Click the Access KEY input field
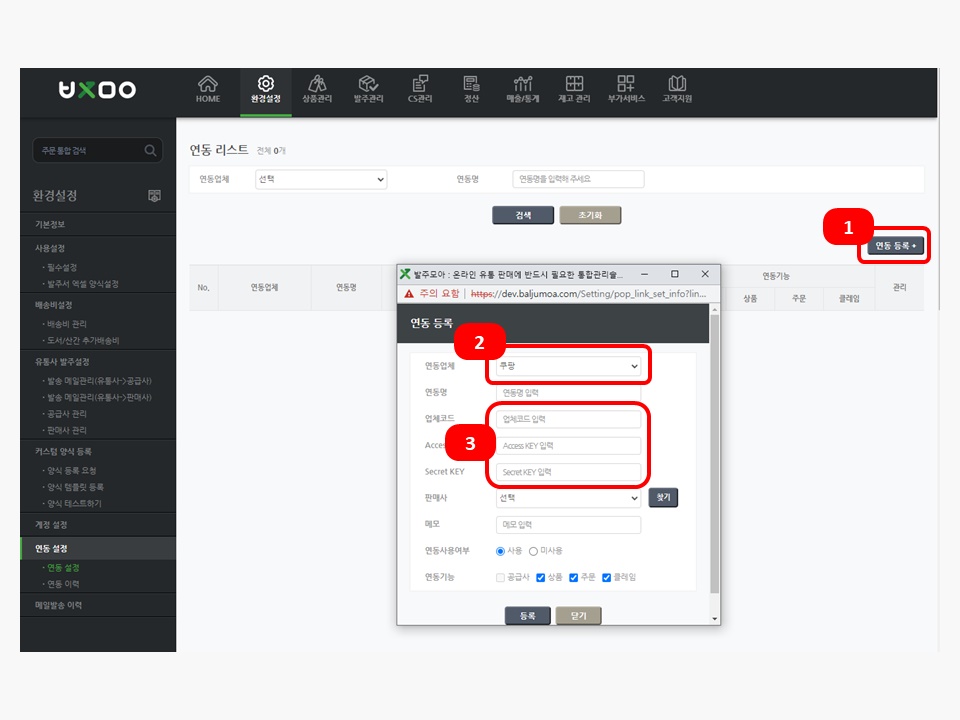 pos(568,446)
